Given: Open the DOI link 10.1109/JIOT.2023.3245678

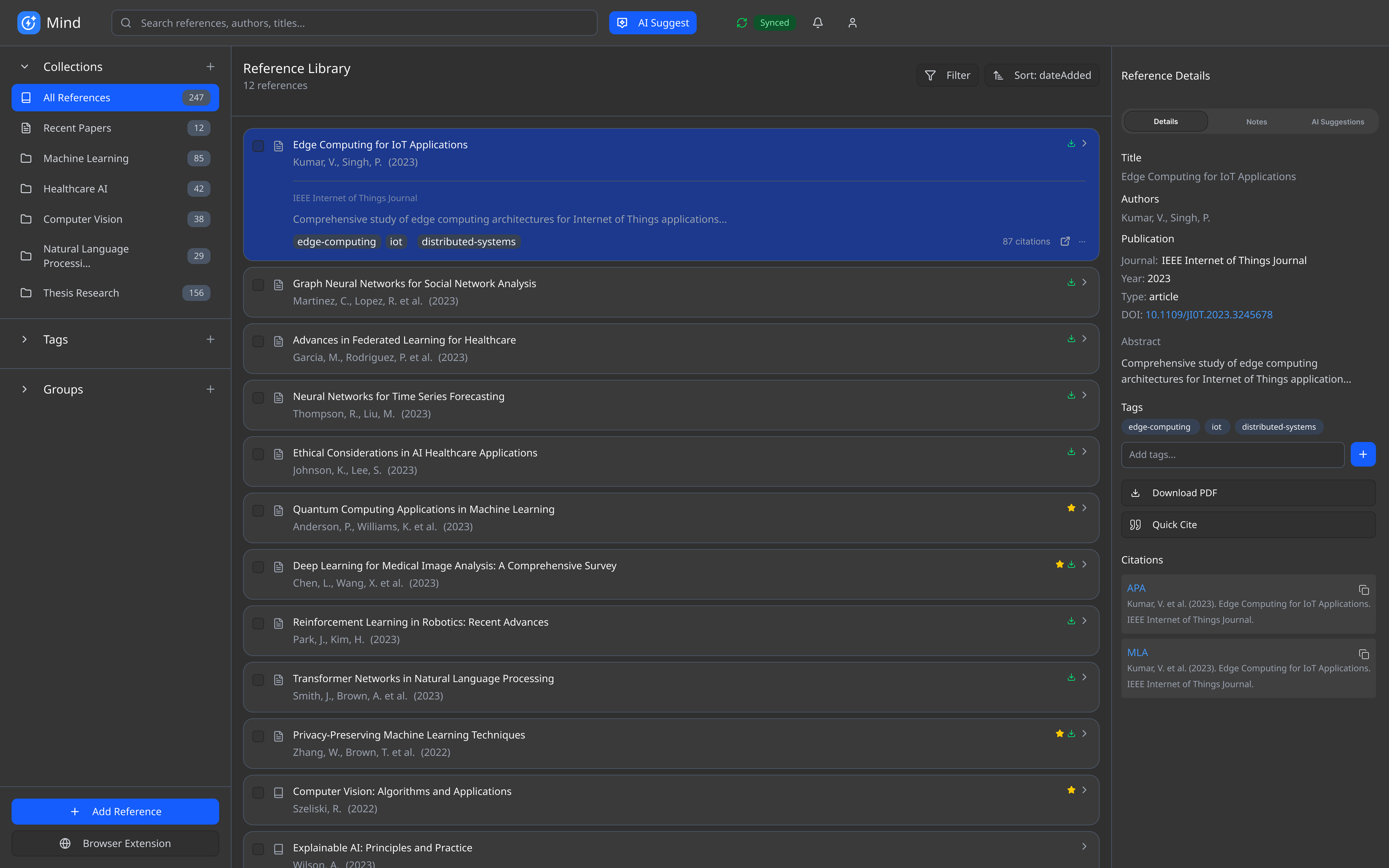Looking at the screenshot, I should click(x=1209, y=315).
